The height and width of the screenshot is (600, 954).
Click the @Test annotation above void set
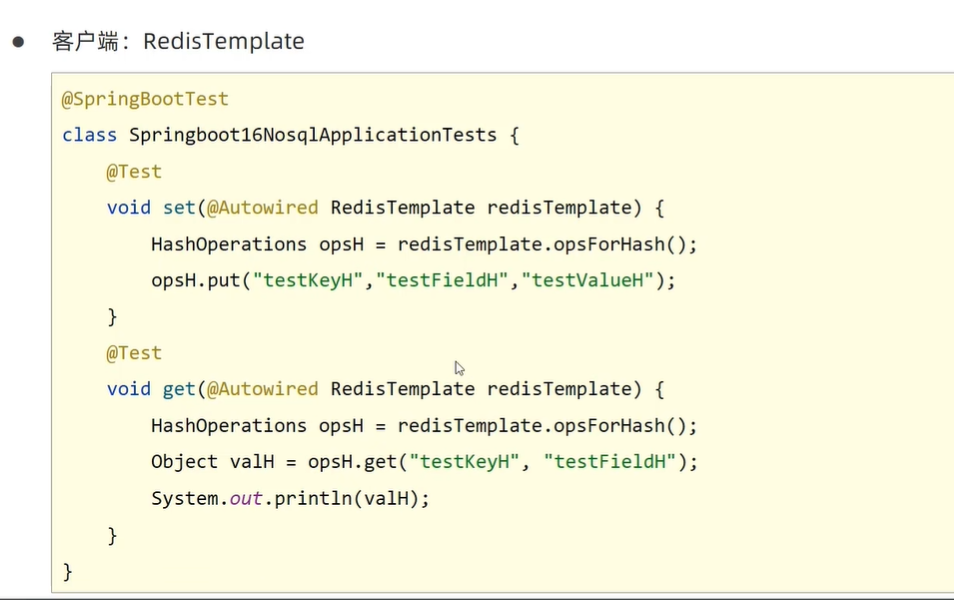click(134, 171)
